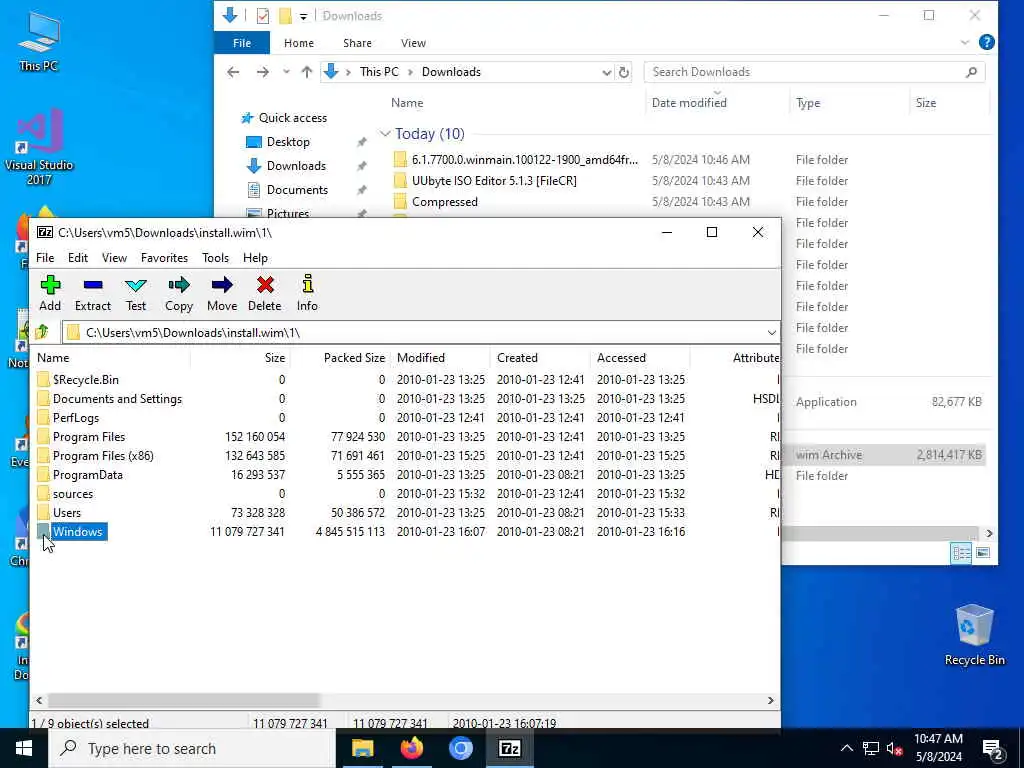This screenshot has width=1024, height=768.
Task: Open Windows Start menu
Action: pos(24,748)
